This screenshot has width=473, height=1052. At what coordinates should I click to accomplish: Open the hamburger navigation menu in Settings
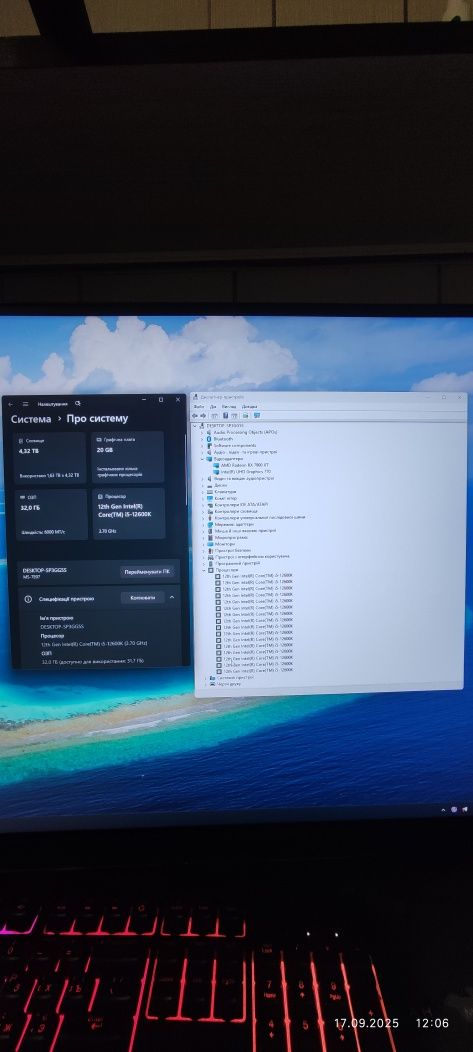pyautogui.click(x=25, y=404)
